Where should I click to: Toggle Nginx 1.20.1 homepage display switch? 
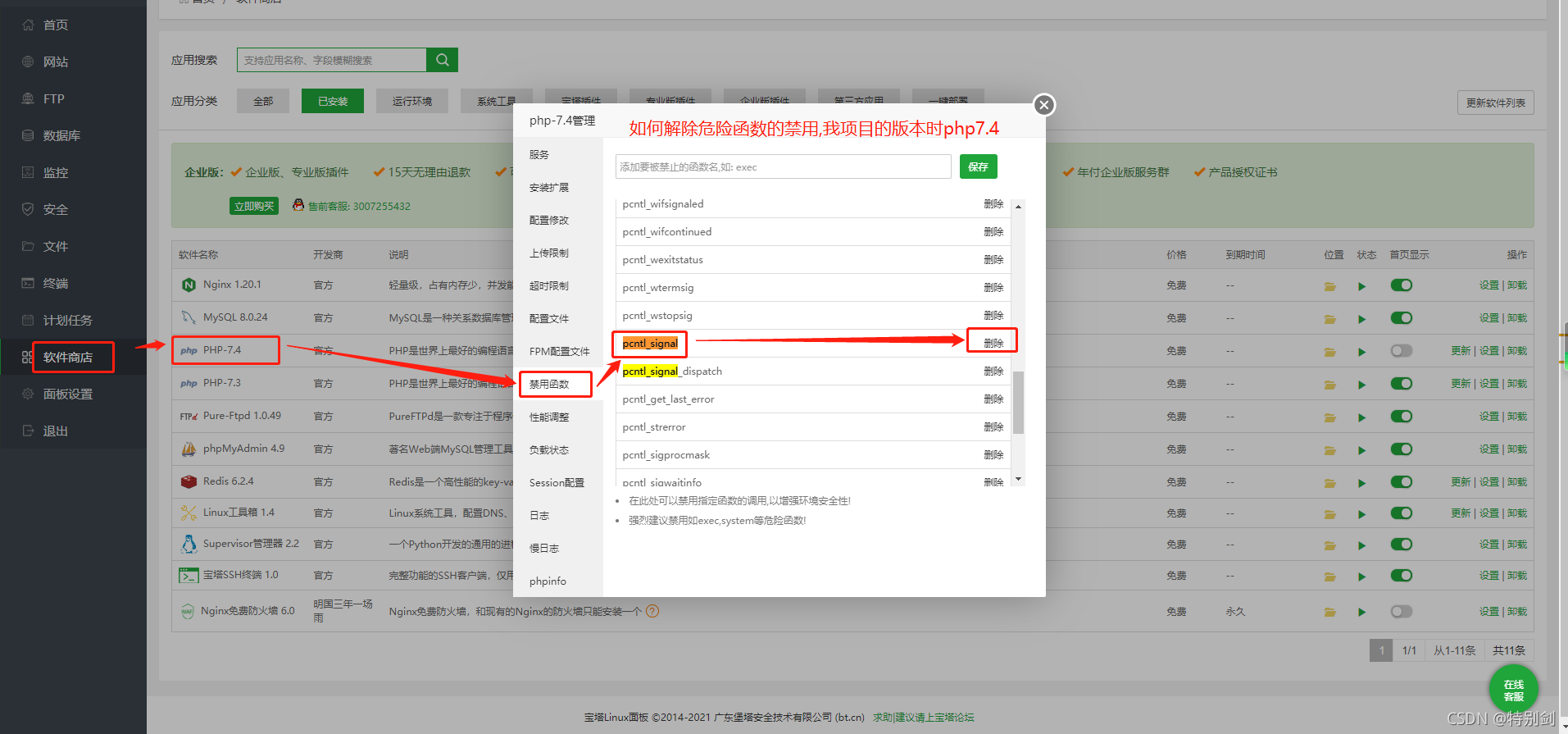click(1402, 285)
